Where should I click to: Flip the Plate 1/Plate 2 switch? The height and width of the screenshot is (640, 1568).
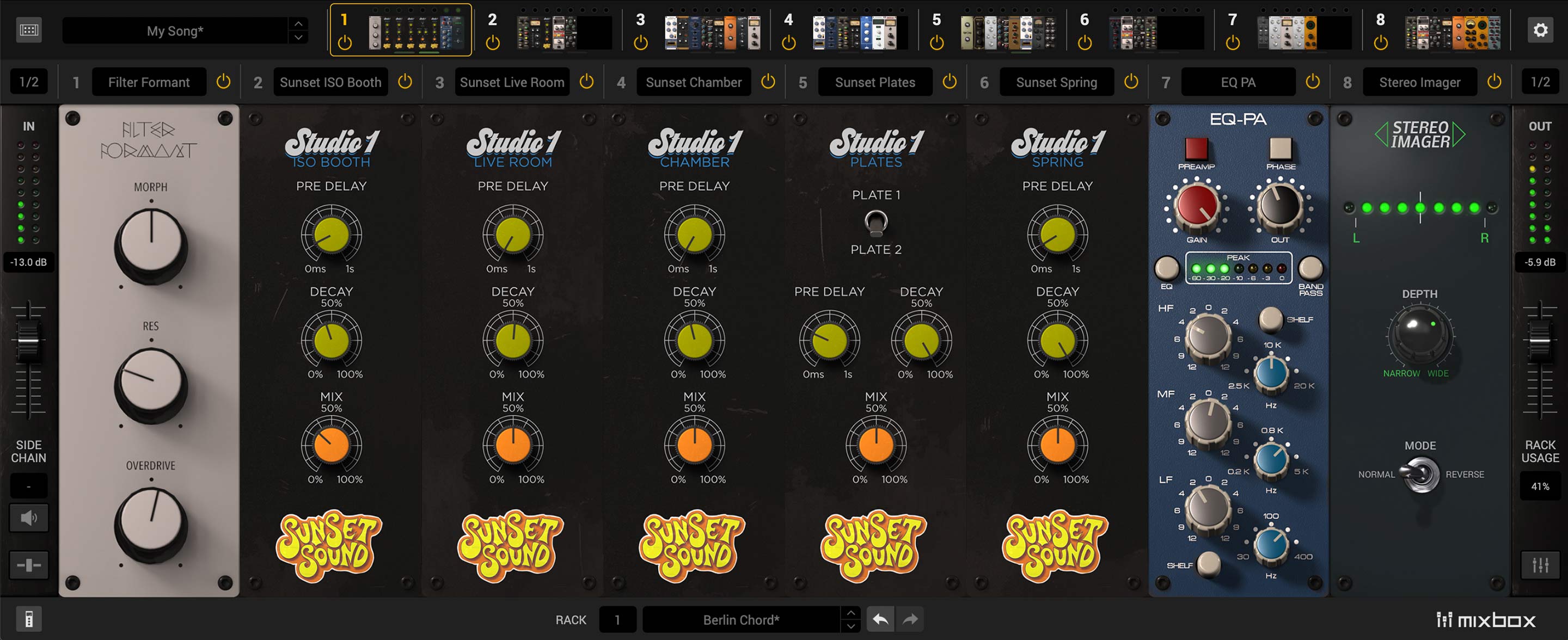[876, 223]
